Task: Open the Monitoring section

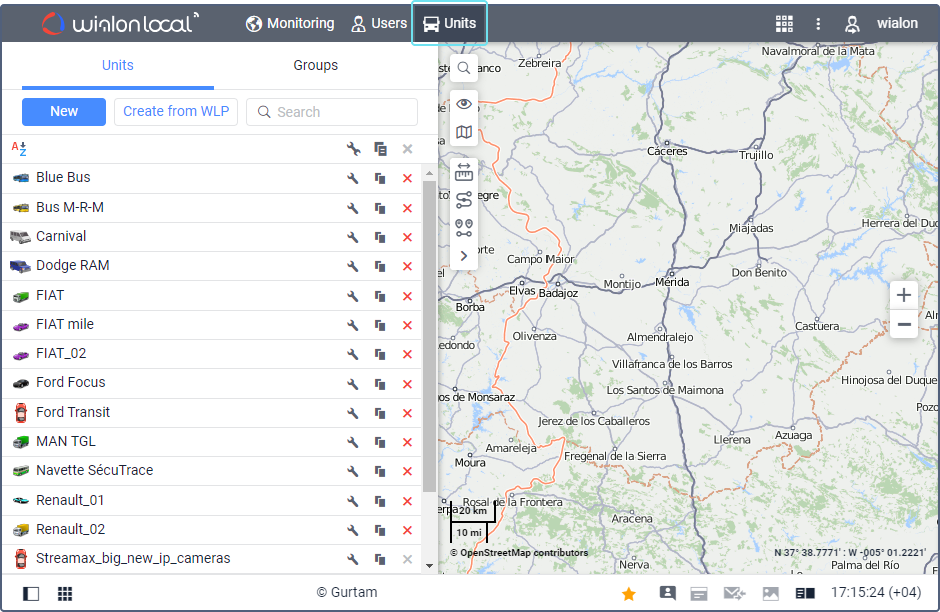Action: (290, 23)
